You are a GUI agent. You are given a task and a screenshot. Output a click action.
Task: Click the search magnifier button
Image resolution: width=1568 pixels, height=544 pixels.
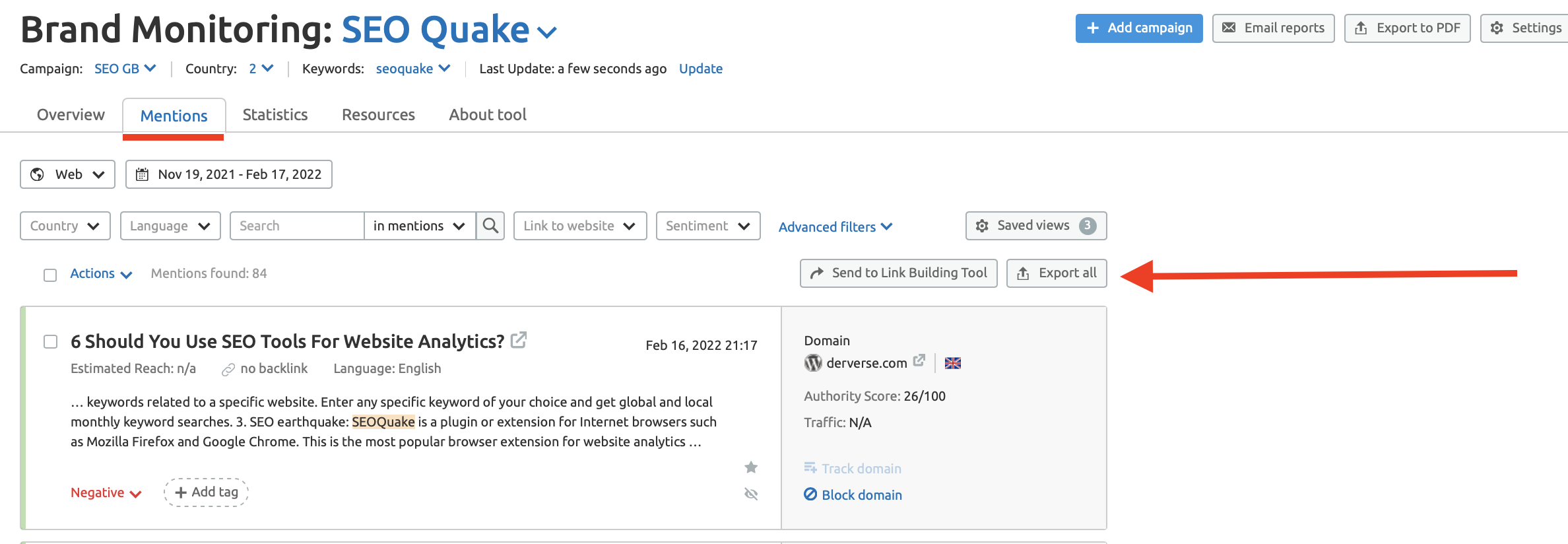(490, 226)
